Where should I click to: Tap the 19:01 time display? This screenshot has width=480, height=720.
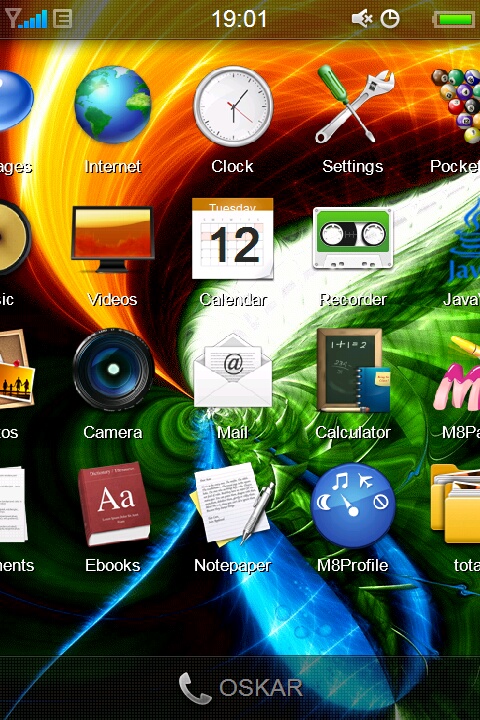click(239, 19)
